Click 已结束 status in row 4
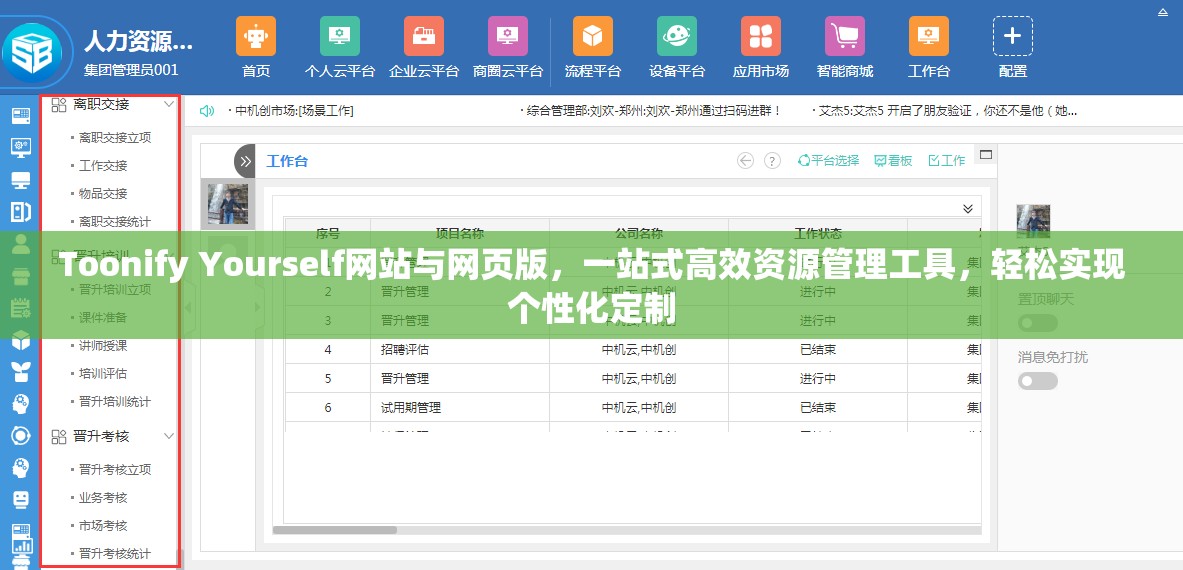The image size is (1183, 570). point(818,350)
